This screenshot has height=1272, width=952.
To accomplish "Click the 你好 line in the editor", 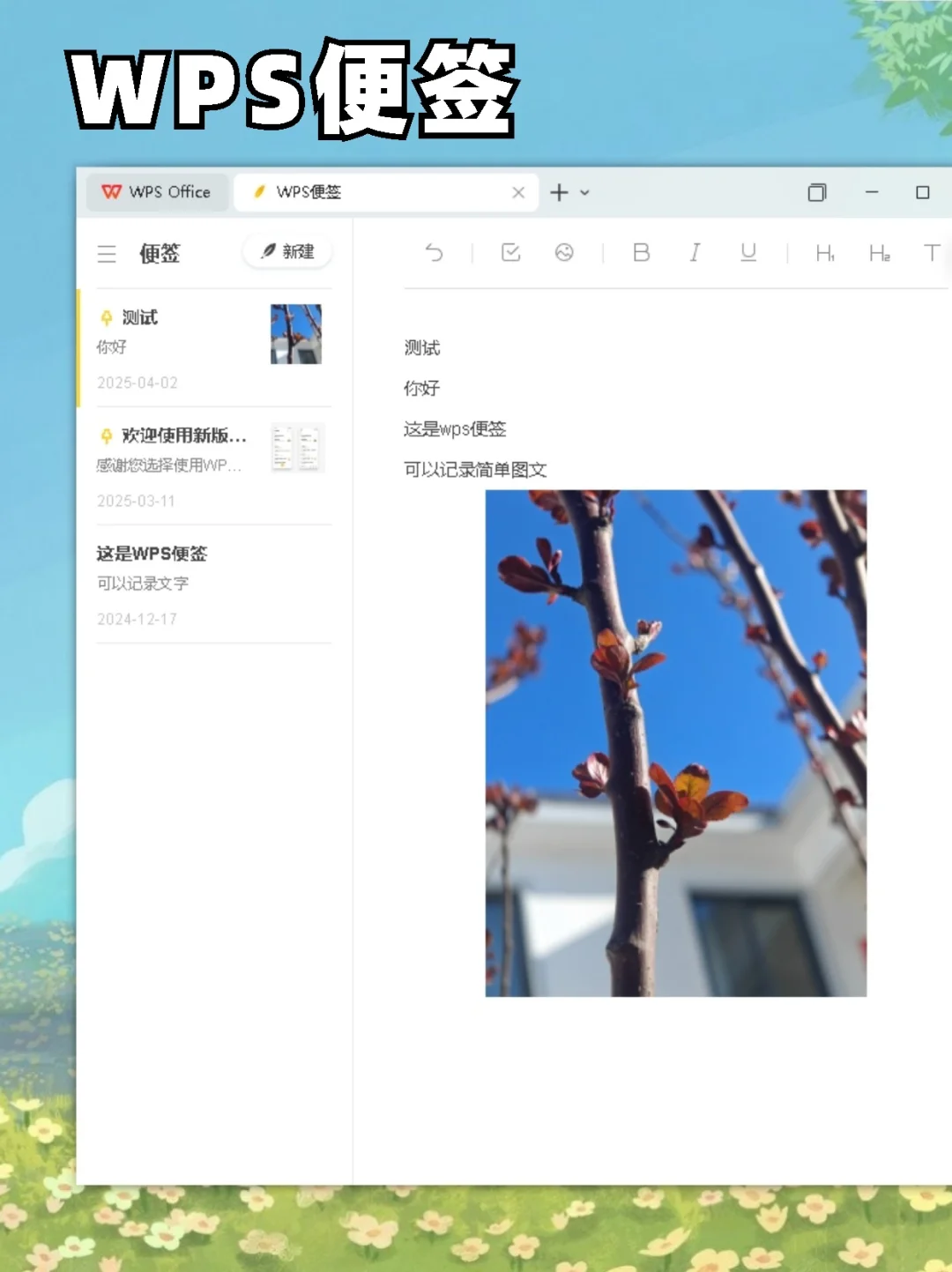I will 421,389.
